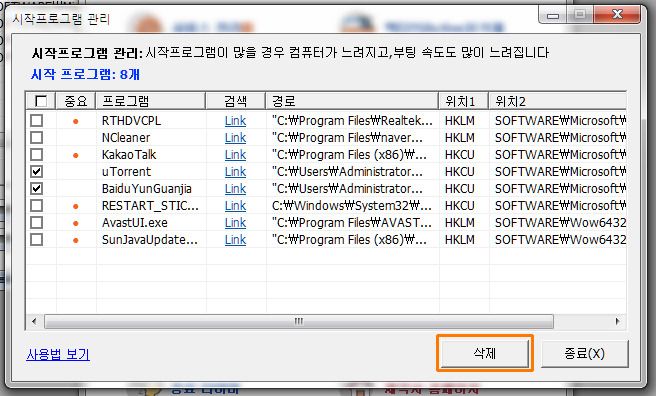Viewport: 656px width, 396px height.
Task: Open the search Link for uTorrent
Action: point(235,172)
